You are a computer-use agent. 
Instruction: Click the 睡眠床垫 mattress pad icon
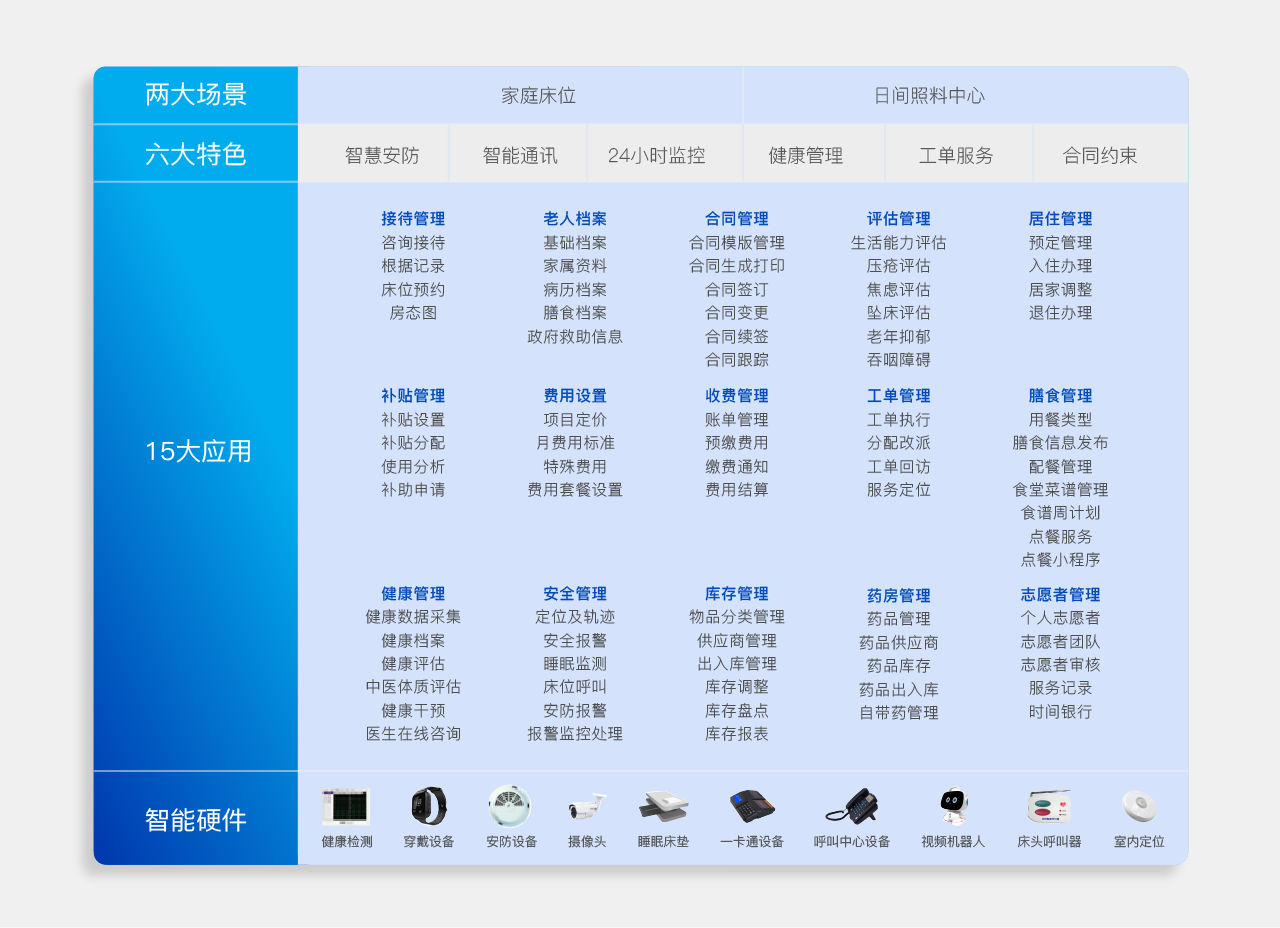[663, 806]
